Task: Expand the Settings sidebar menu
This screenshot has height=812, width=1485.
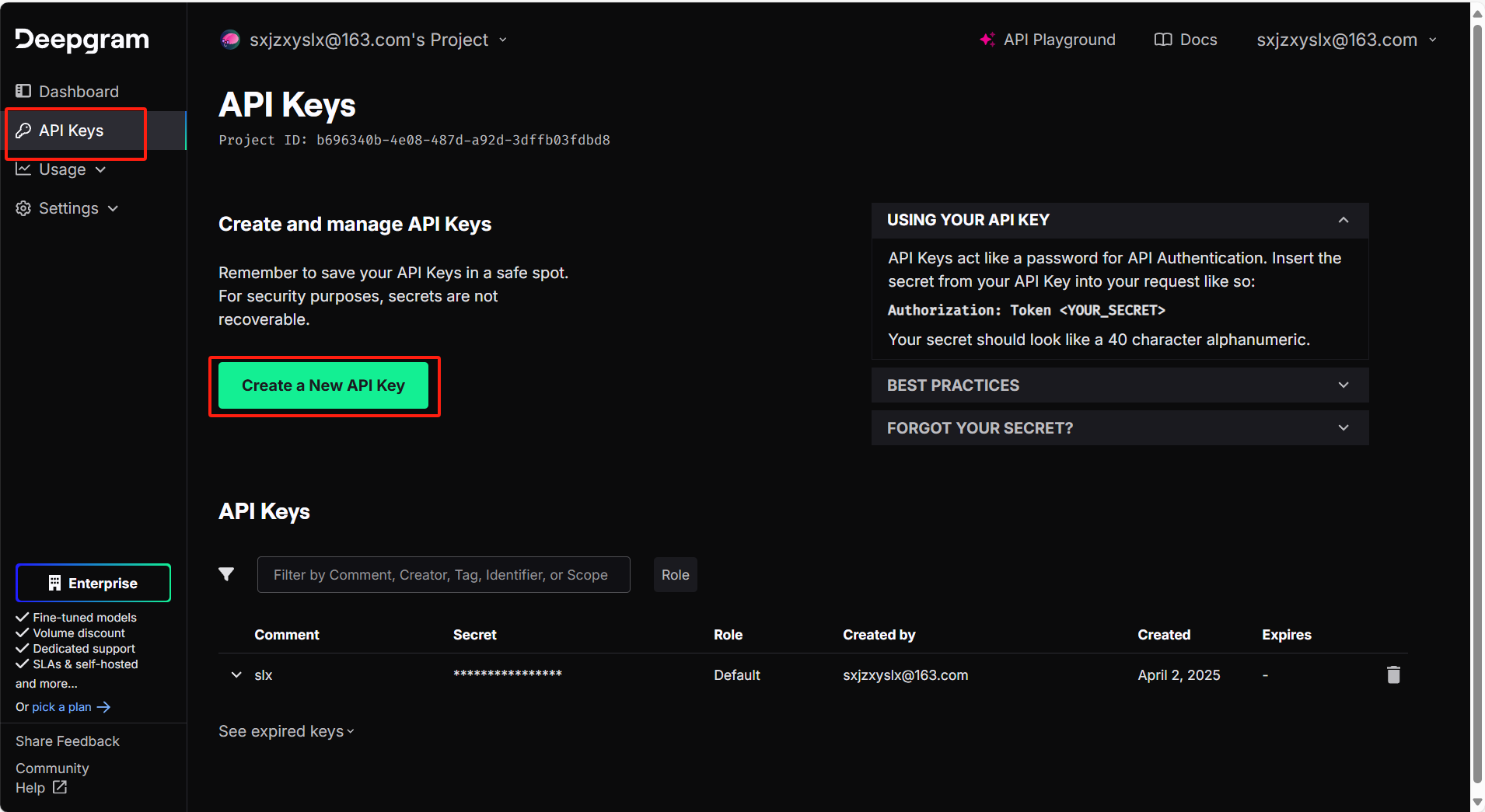Action: (68, 208)
